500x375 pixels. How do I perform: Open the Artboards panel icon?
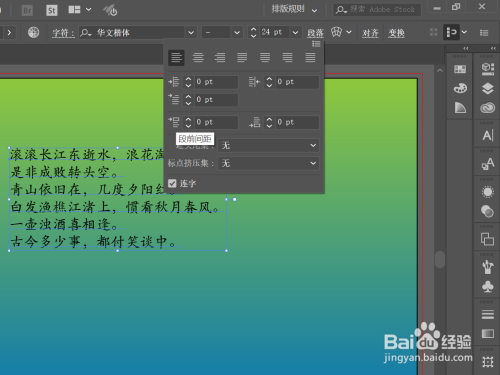coord(488,362)
